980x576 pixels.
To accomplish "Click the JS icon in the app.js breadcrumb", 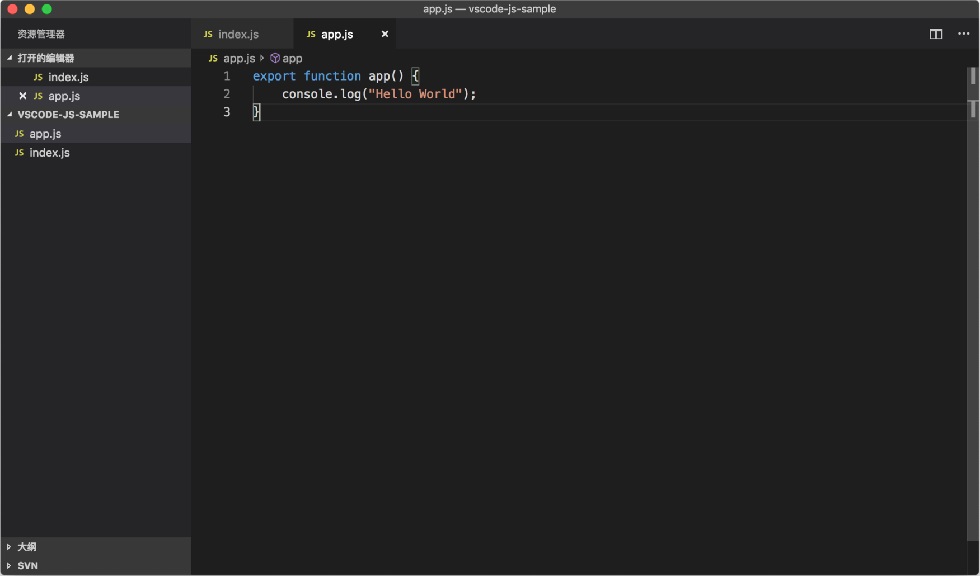I will (x=213, y=58).
